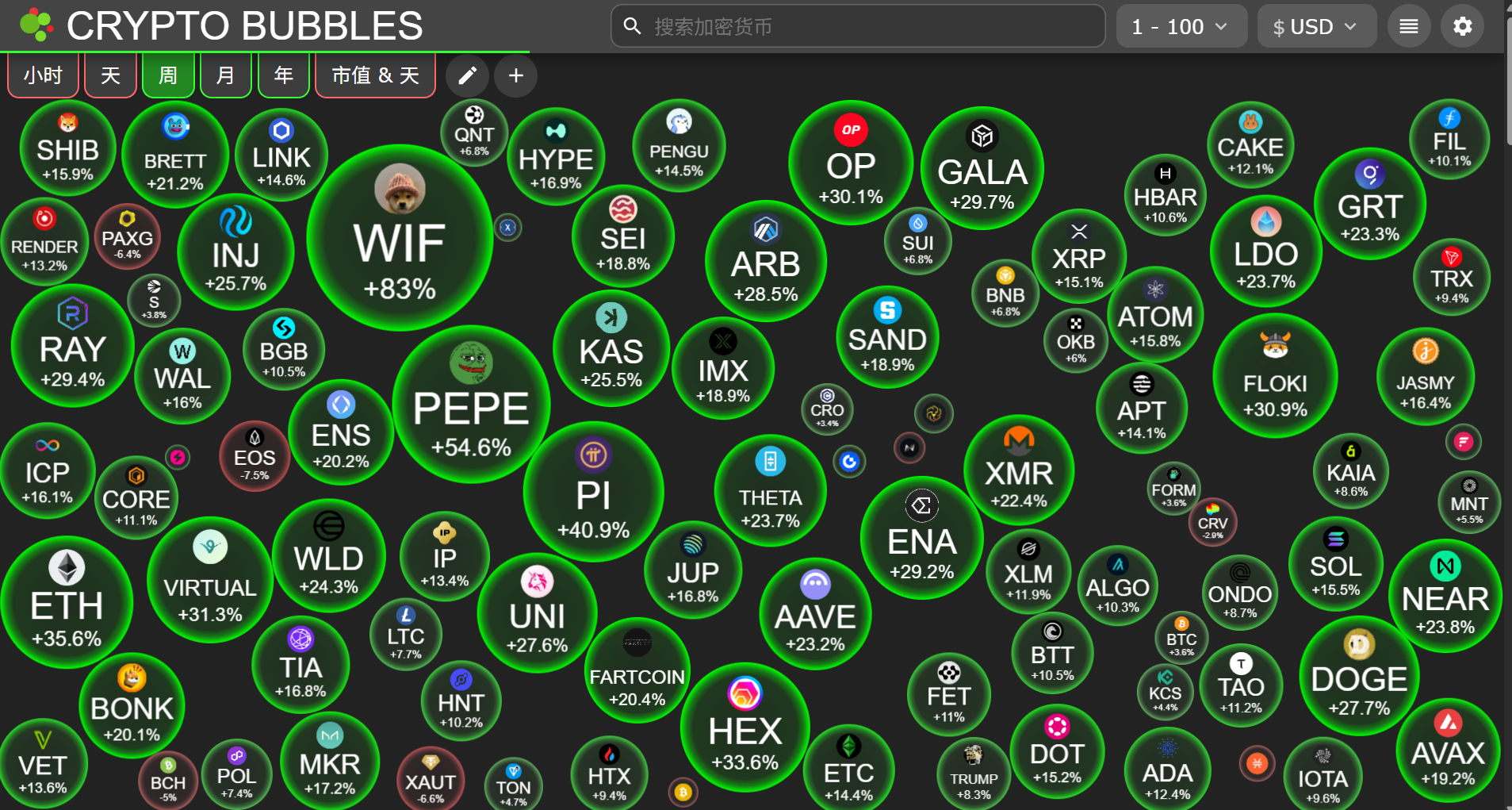Open the list view menu icon

1409,26
